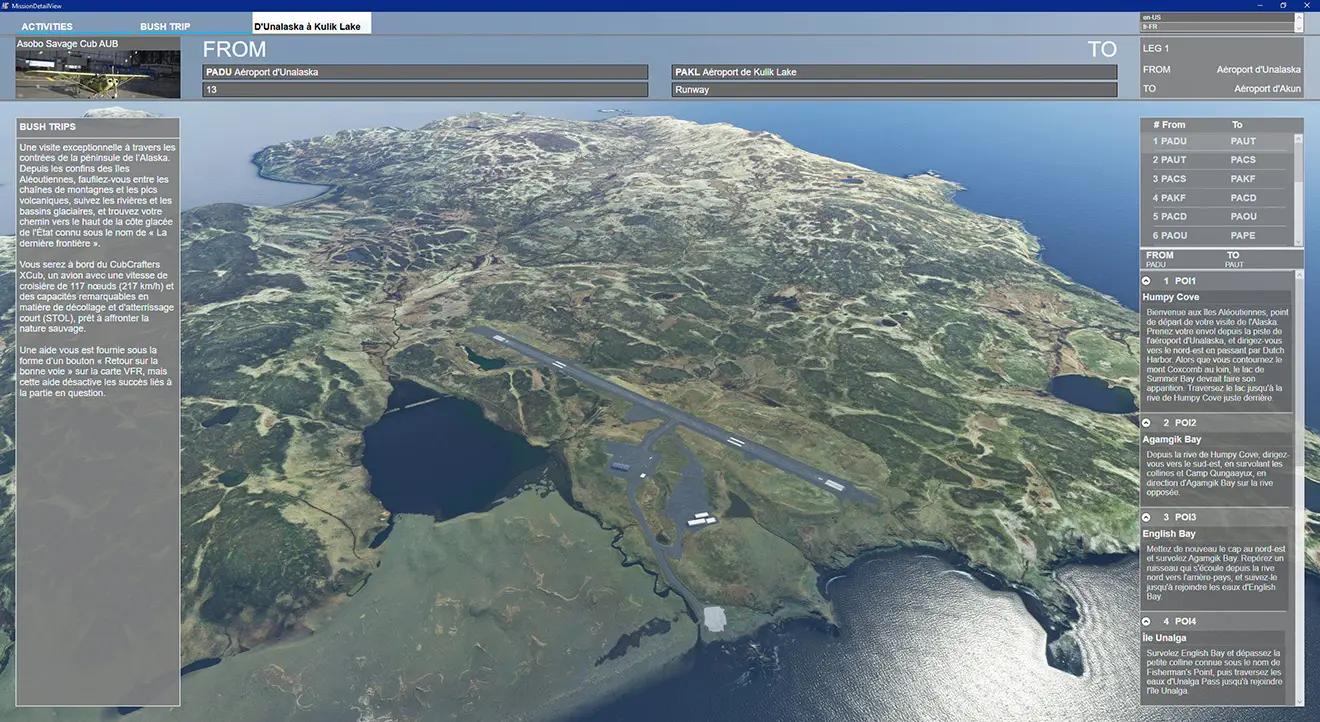Choose fr-FR in the language list
This screenshot has width=1320, height=722.
coord(1215,26)
